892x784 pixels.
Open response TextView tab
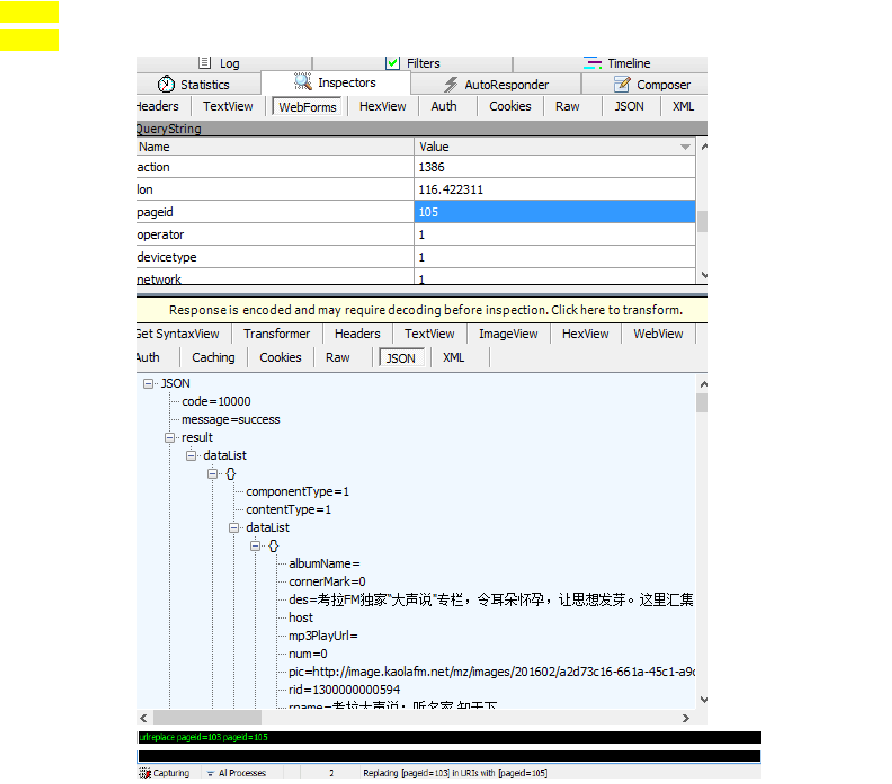430,334
